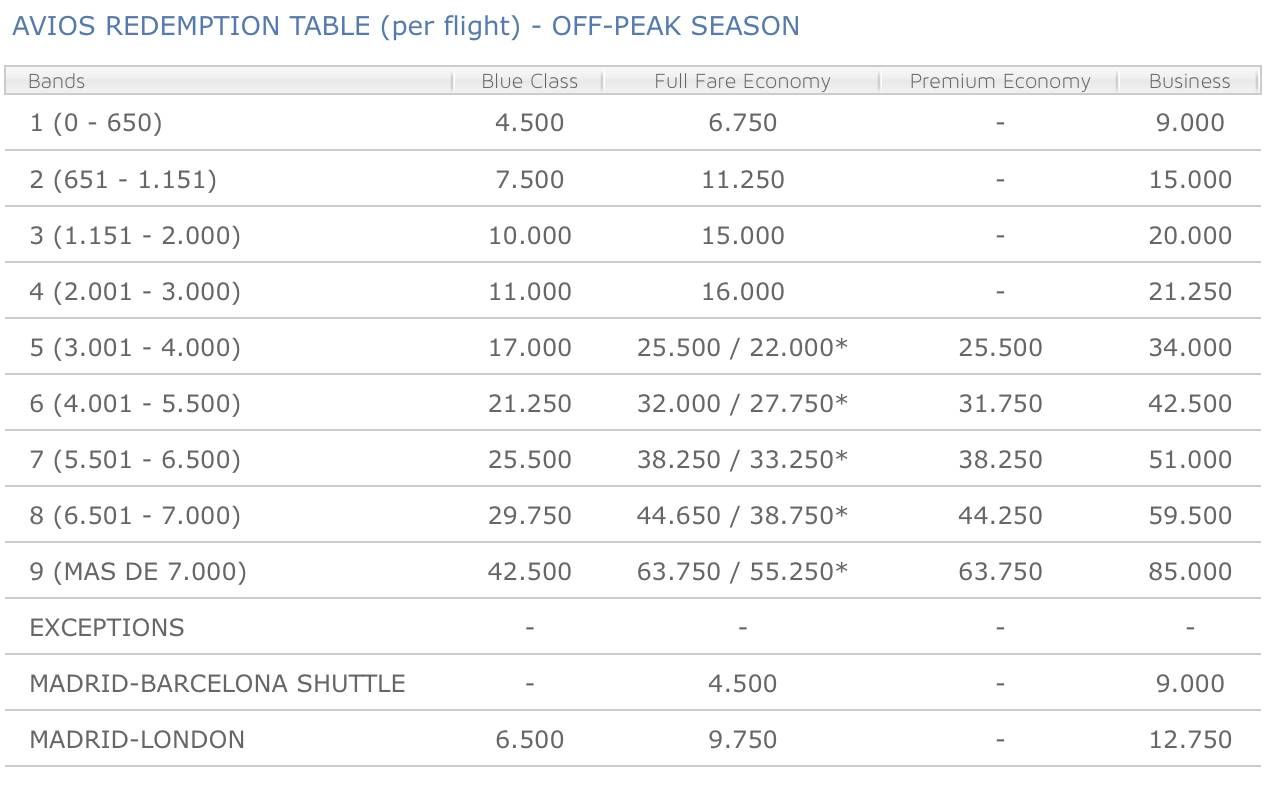Click the 59.500 Business value

pos(1190,515)
